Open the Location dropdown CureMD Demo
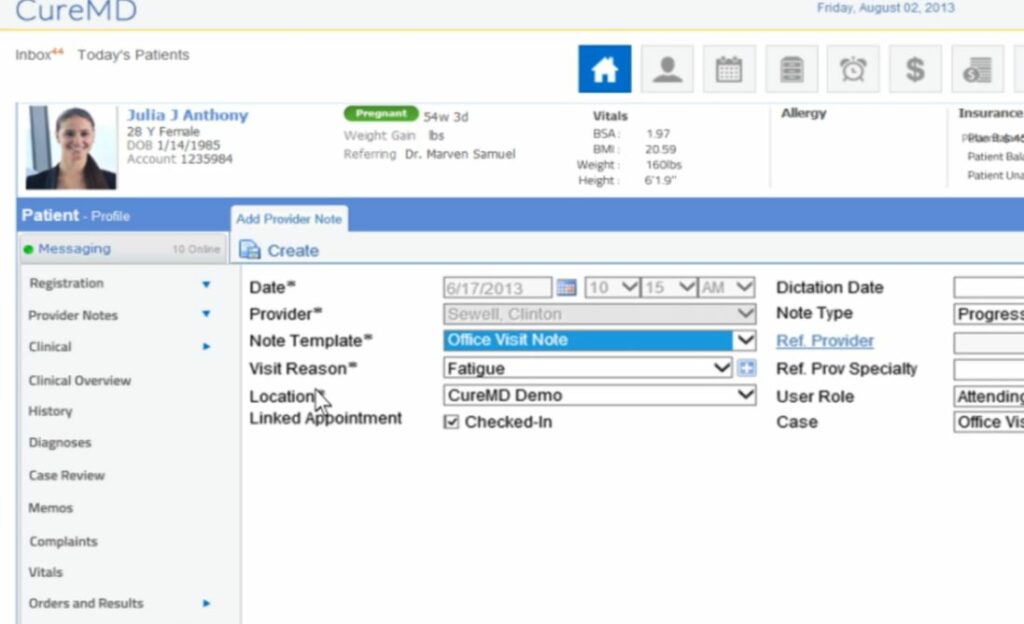Image resolution: width=1024 pixels, height=624 pixels. [x=600, y=395]
